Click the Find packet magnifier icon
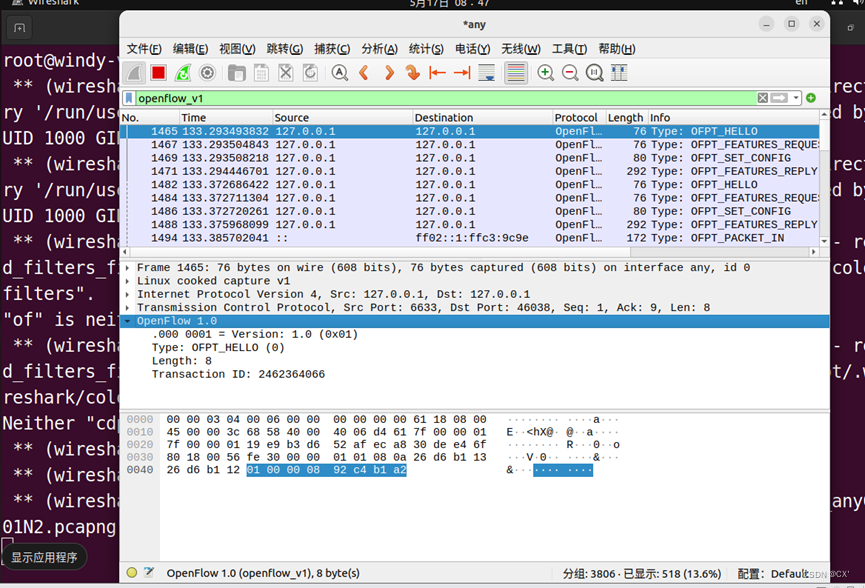Screen dimensions: 865x588 point(338,72)
